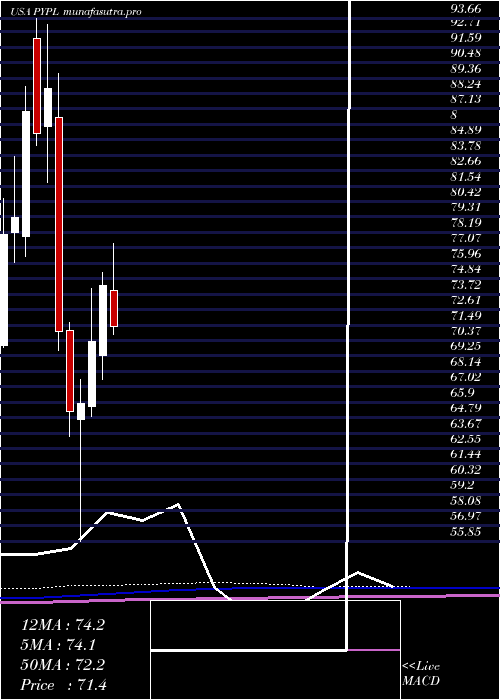Select the 79.31 price level label
The height and width of the screenshot is (700, 500).
click(x=466, y=208)
